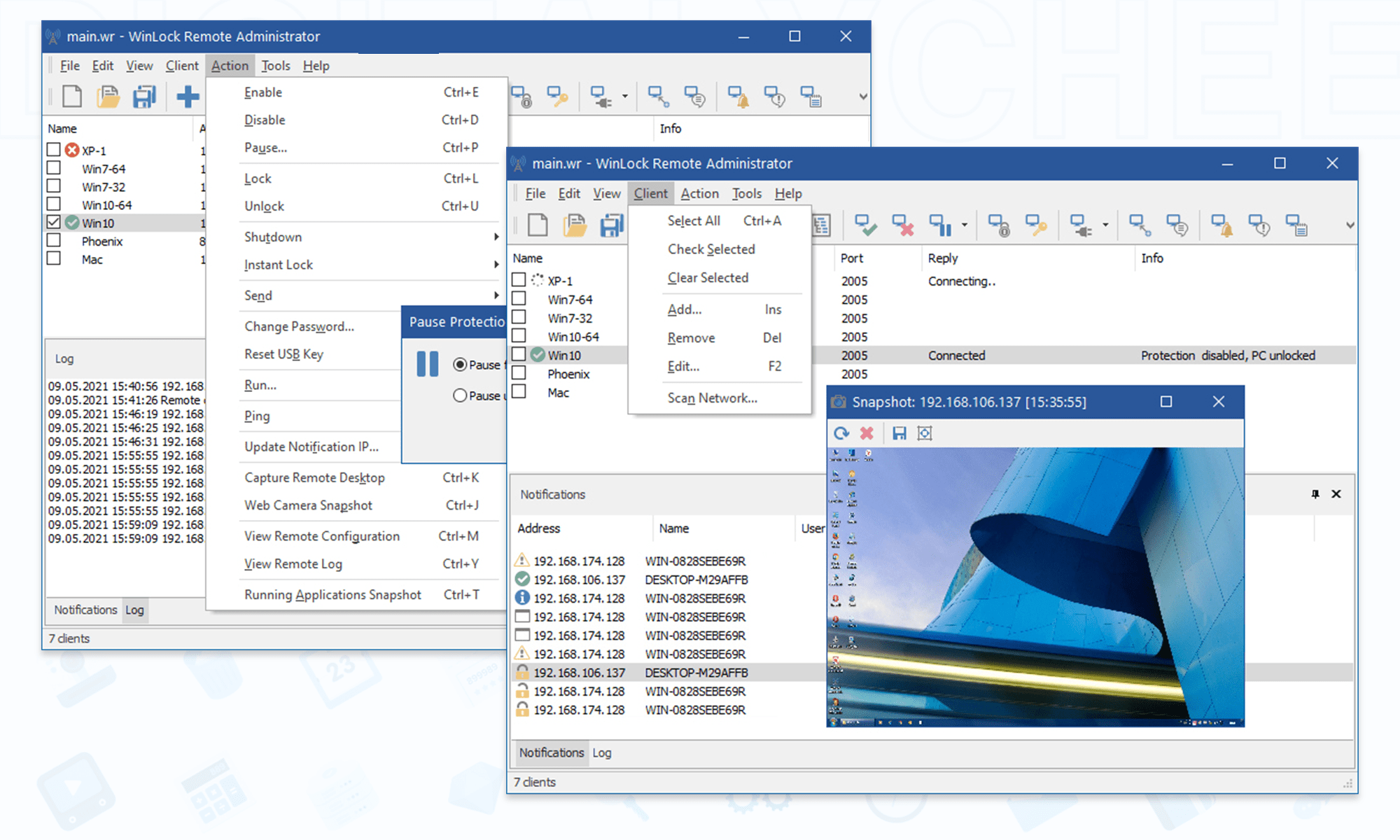Uncheck the Win10 checkbox in back window
Image resolution: width=1400 pixels, height=840 pixels.
(54, 223)
